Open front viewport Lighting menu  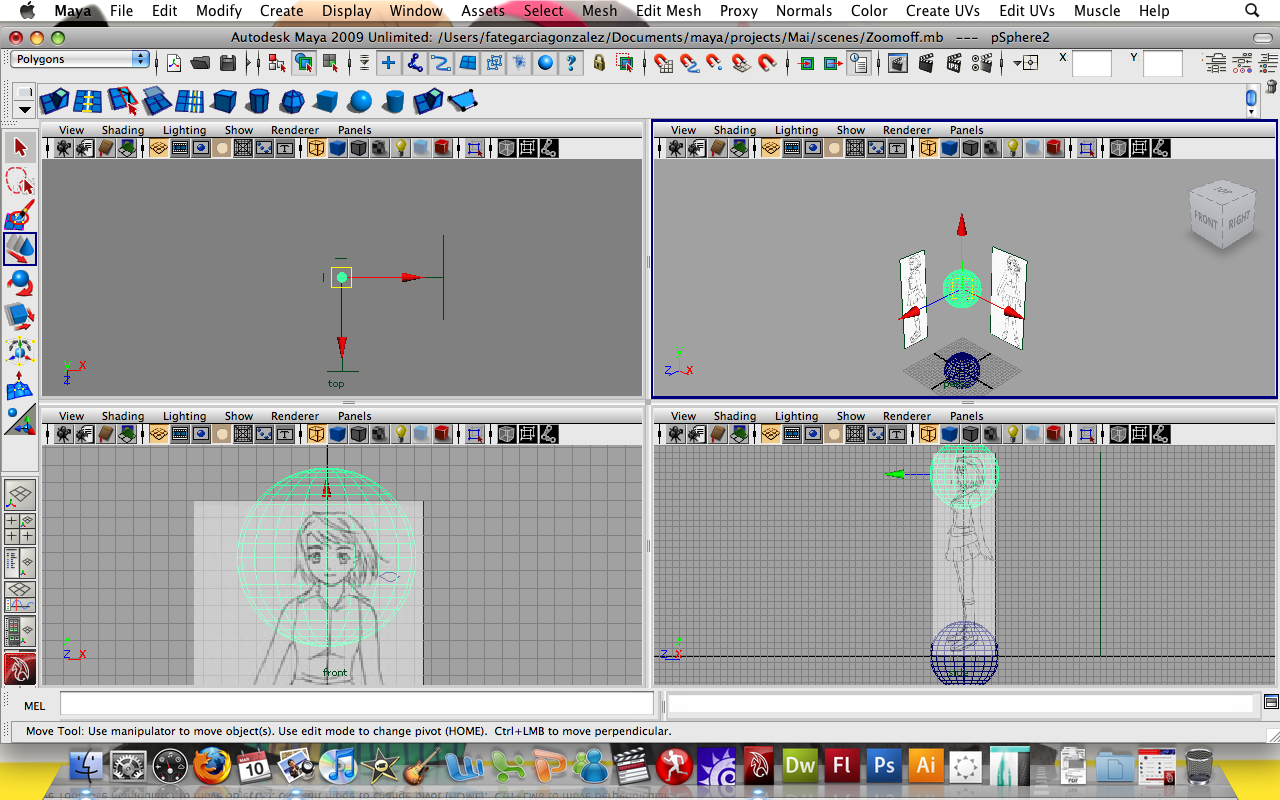185,416
